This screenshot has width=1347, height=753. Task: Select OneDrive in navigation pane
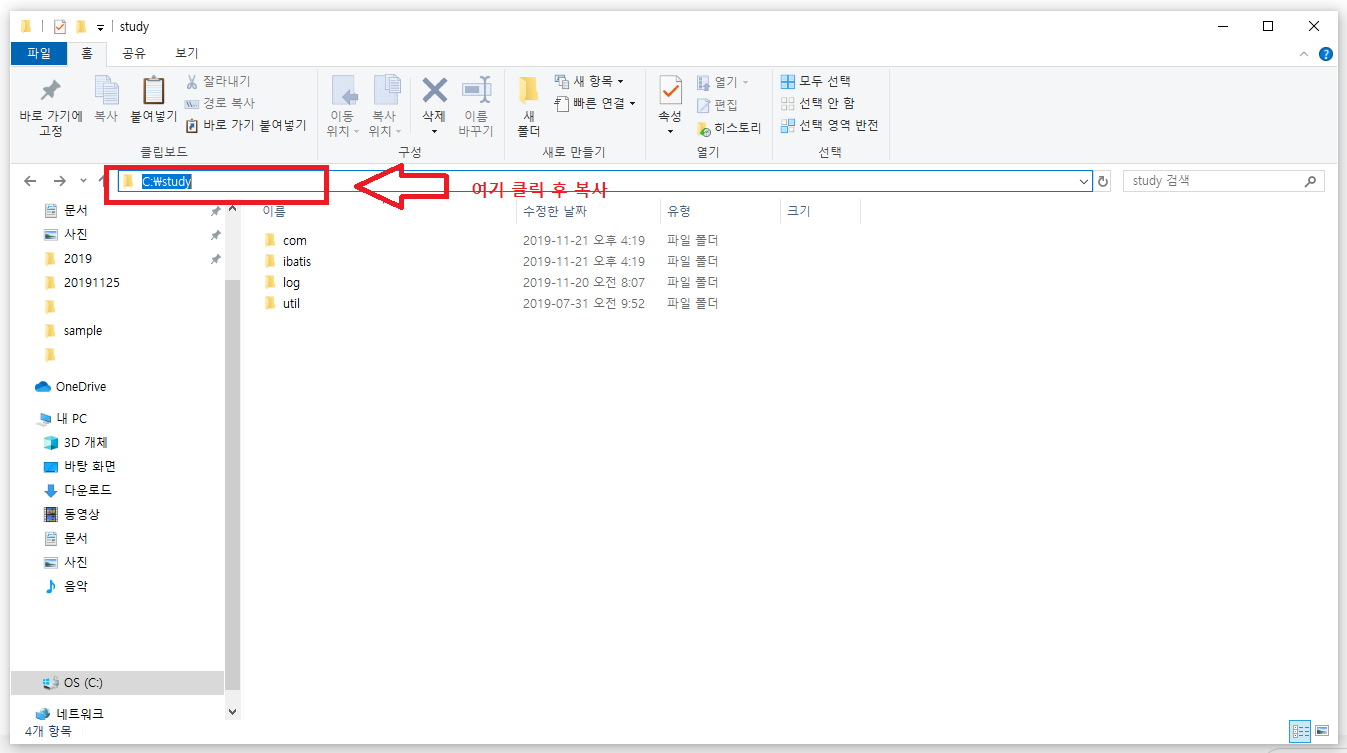point(80,386)
